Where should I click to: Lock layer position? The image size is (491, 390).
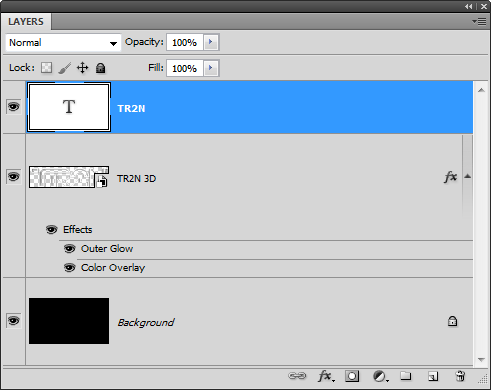[82, 68]
